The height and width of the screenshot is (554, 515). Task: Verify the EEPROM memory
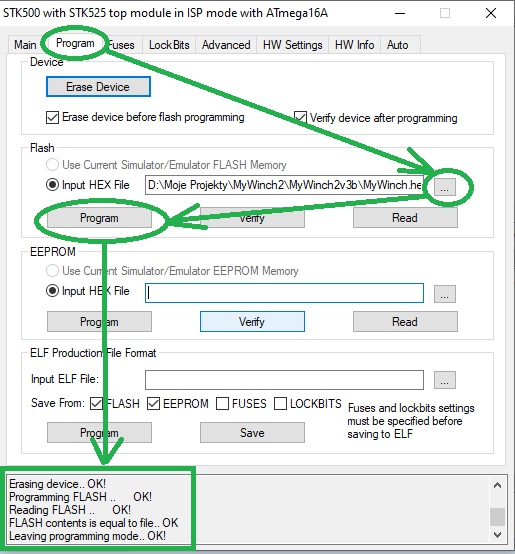pyautogui.click(x=252, y=322)
